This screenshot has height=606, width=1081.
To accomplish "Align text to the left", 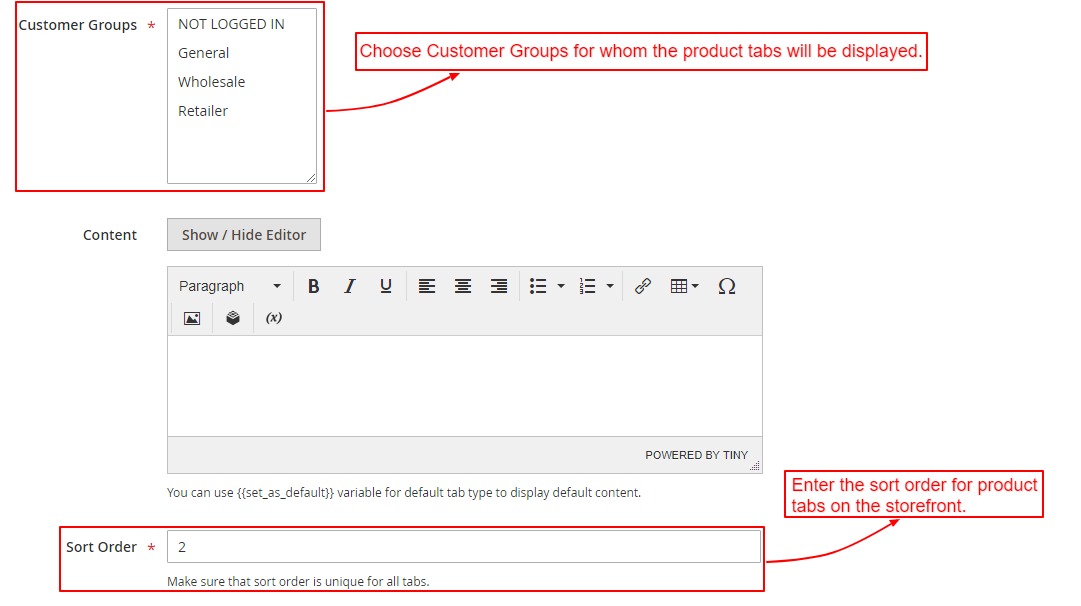I will (427, 286).
